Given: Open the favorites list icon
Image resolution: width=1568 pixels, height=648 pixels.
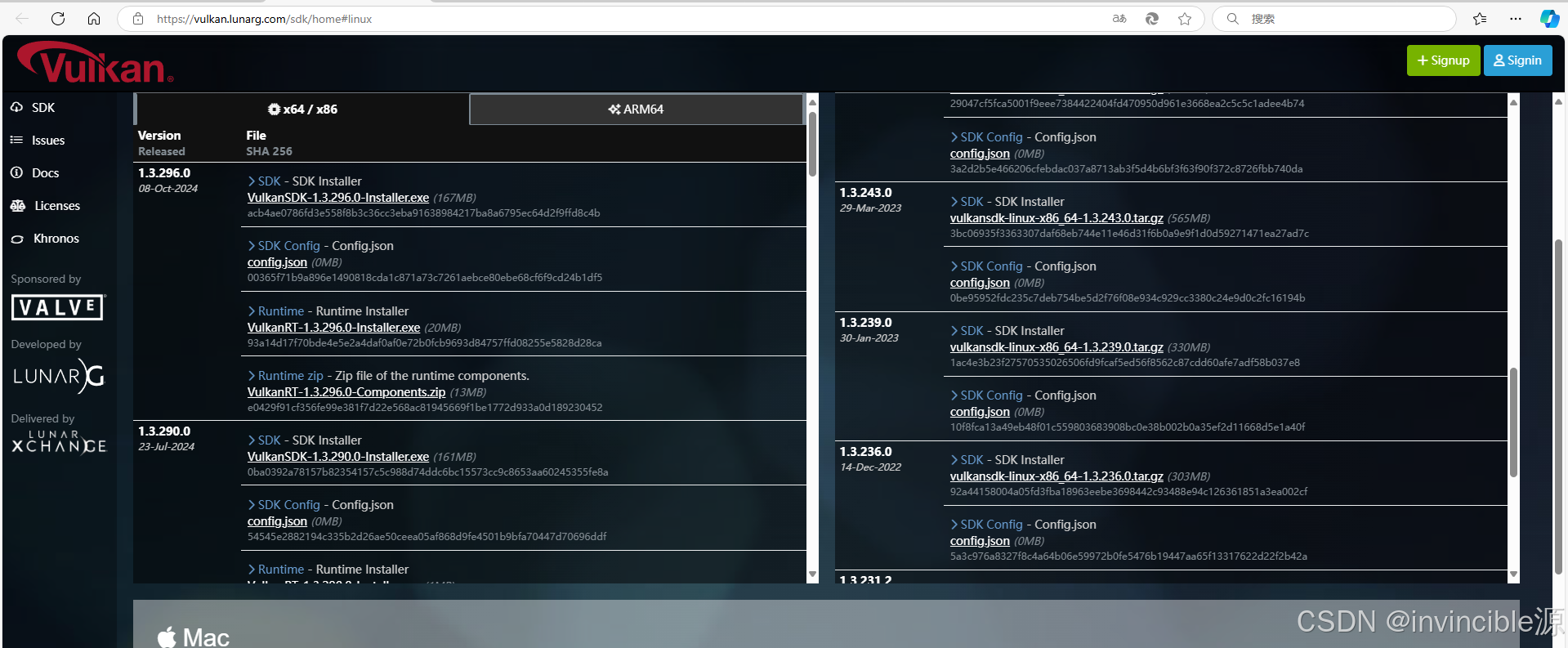Looking at the screenshot, I should point(1480,18).
